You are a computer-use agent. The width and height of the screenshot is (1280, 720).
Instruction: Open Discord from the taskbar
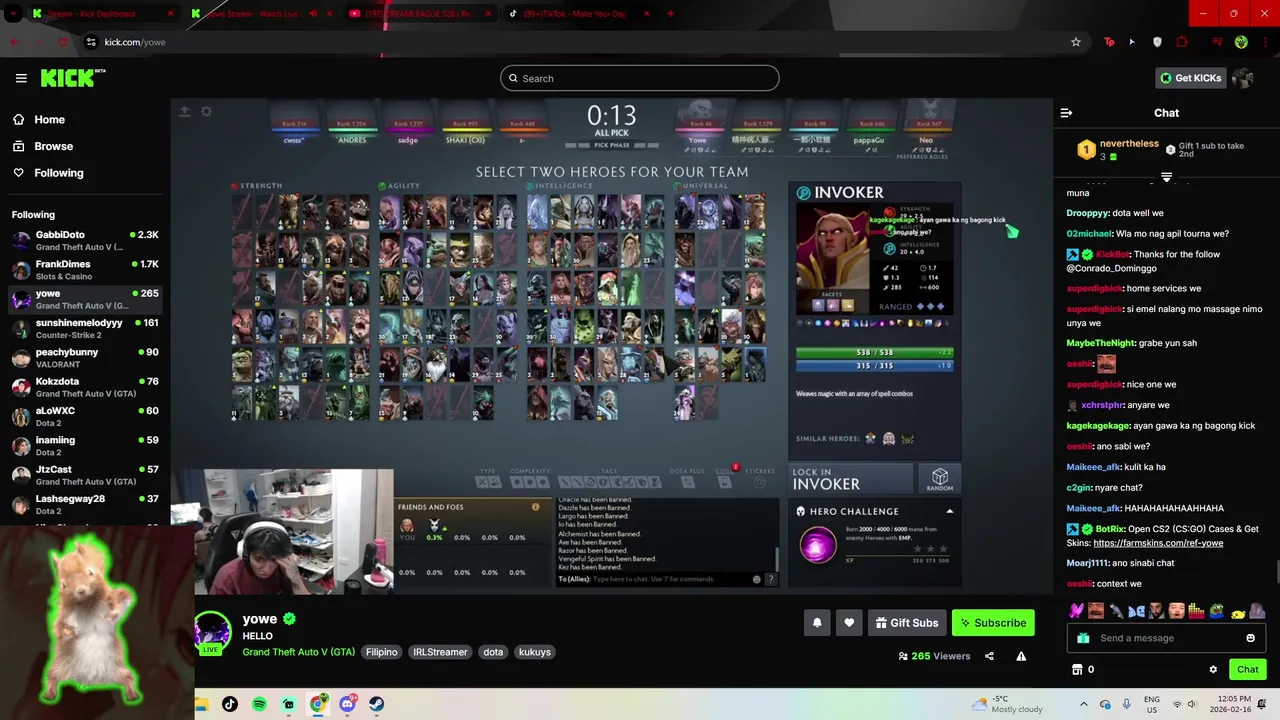click(x=347, y=704)
